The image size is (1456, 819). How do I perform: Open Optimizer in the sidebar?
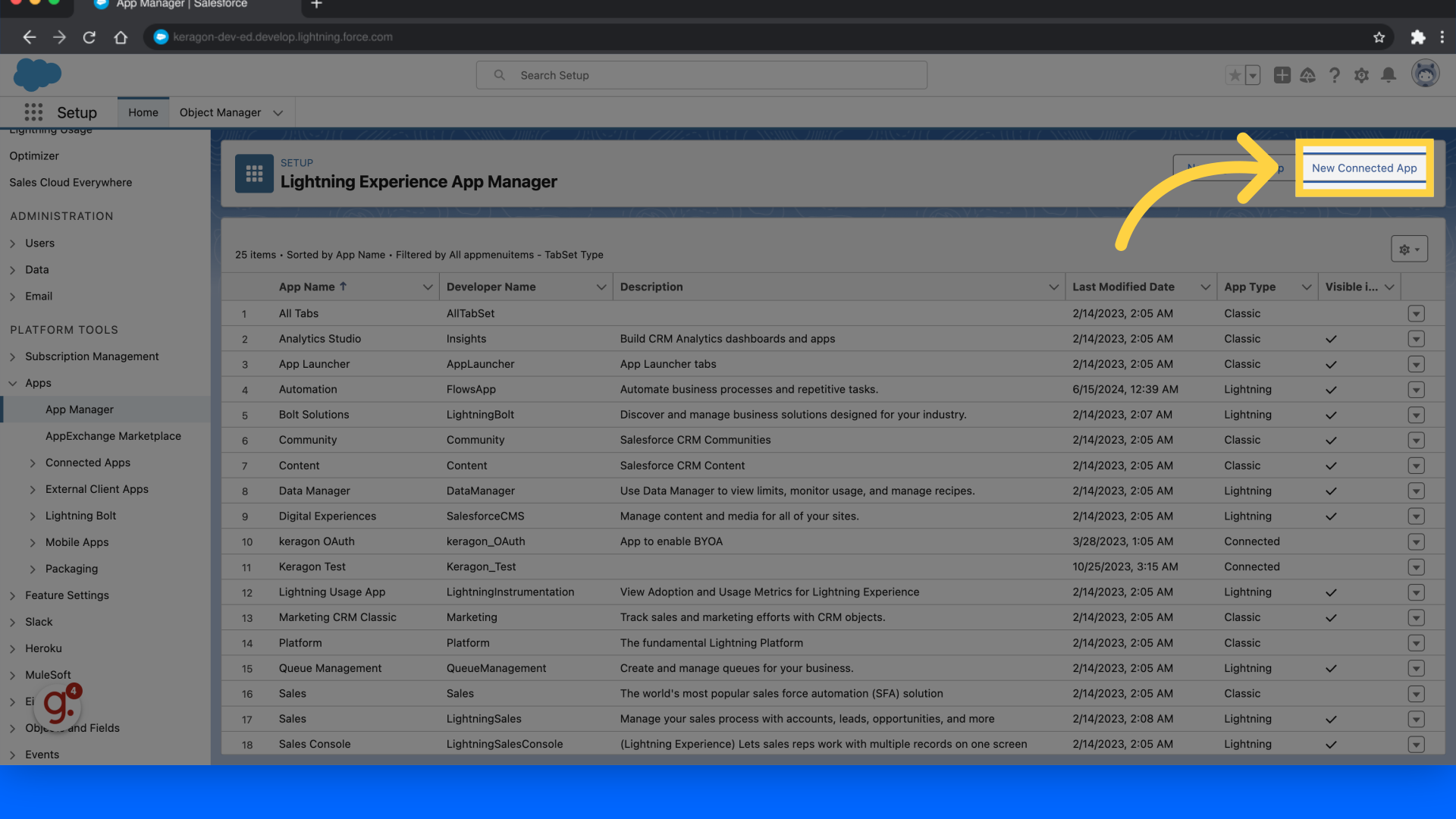34,155
